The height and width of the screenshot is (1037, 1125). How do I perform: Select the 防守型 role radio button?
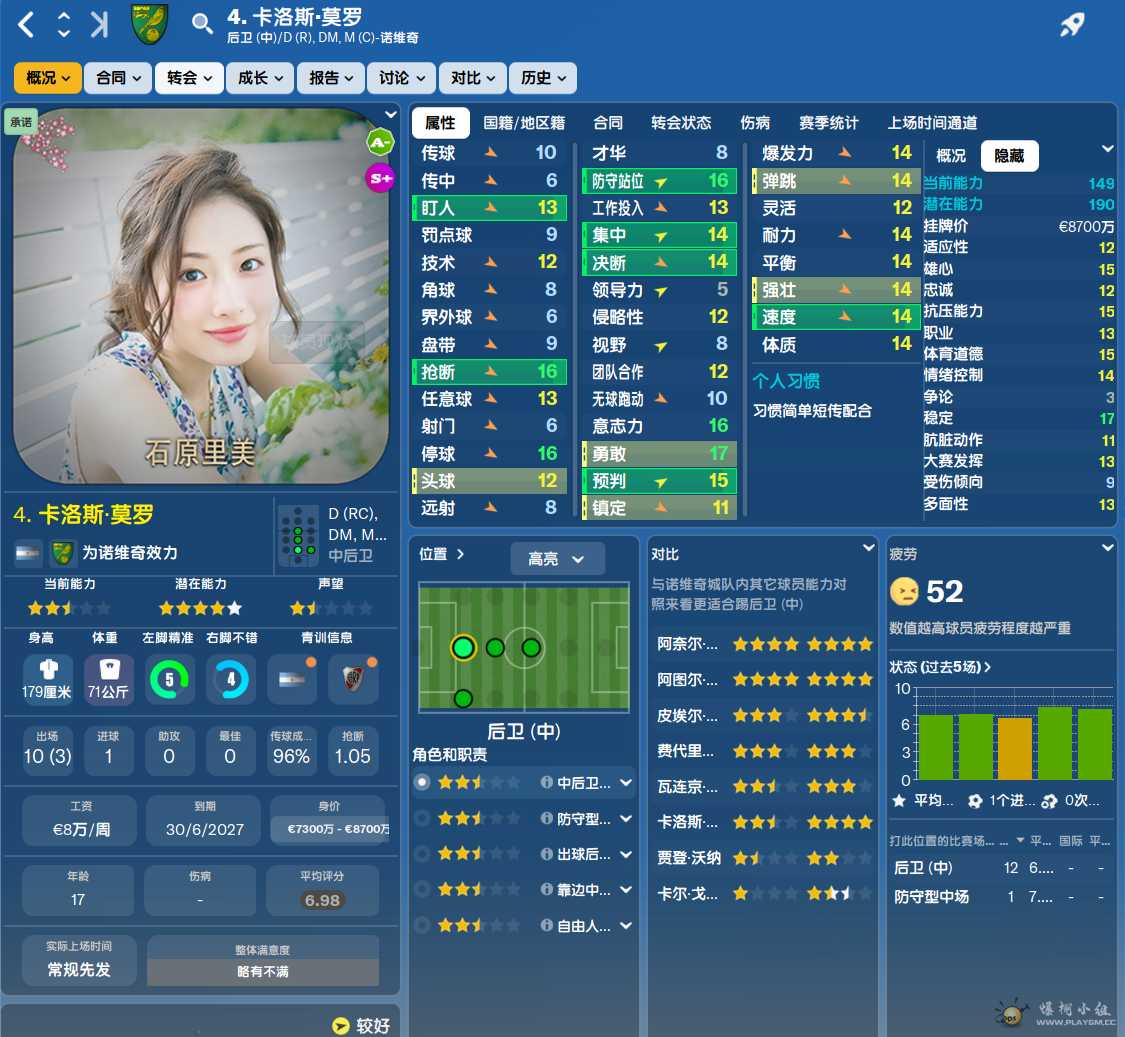point(422,818)
